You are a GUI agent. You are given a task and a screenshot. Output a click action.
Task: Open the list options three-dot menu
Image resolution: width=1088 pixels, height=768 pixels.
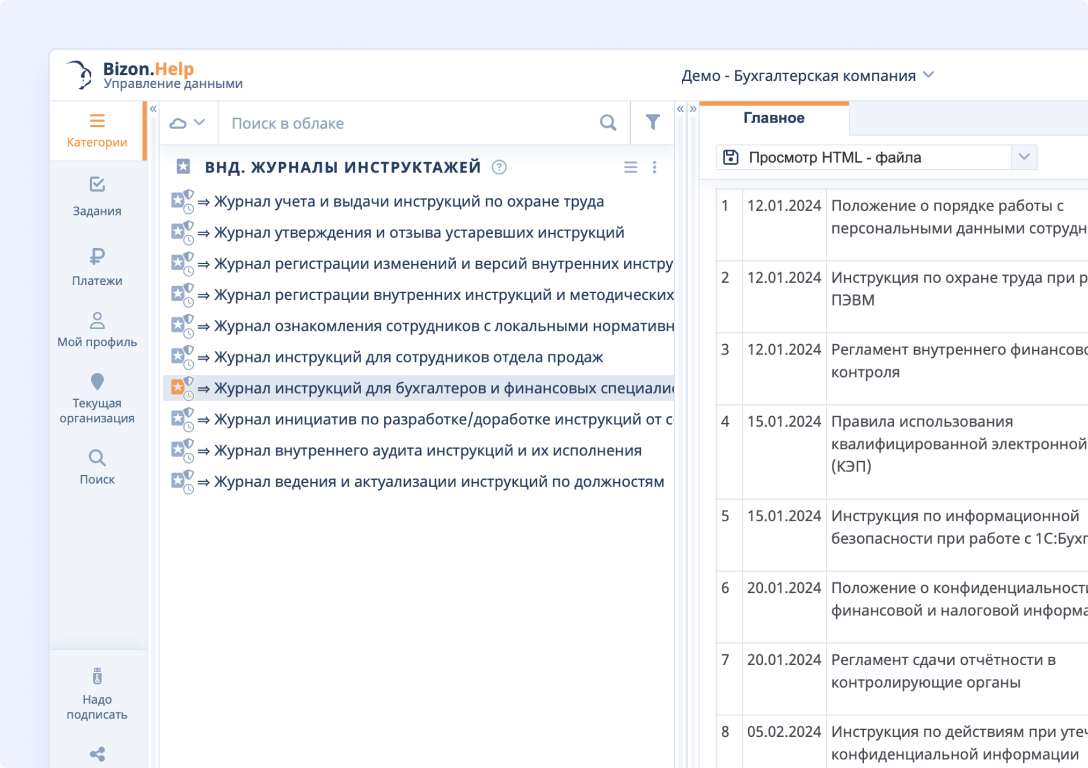(x=655, y=167)
